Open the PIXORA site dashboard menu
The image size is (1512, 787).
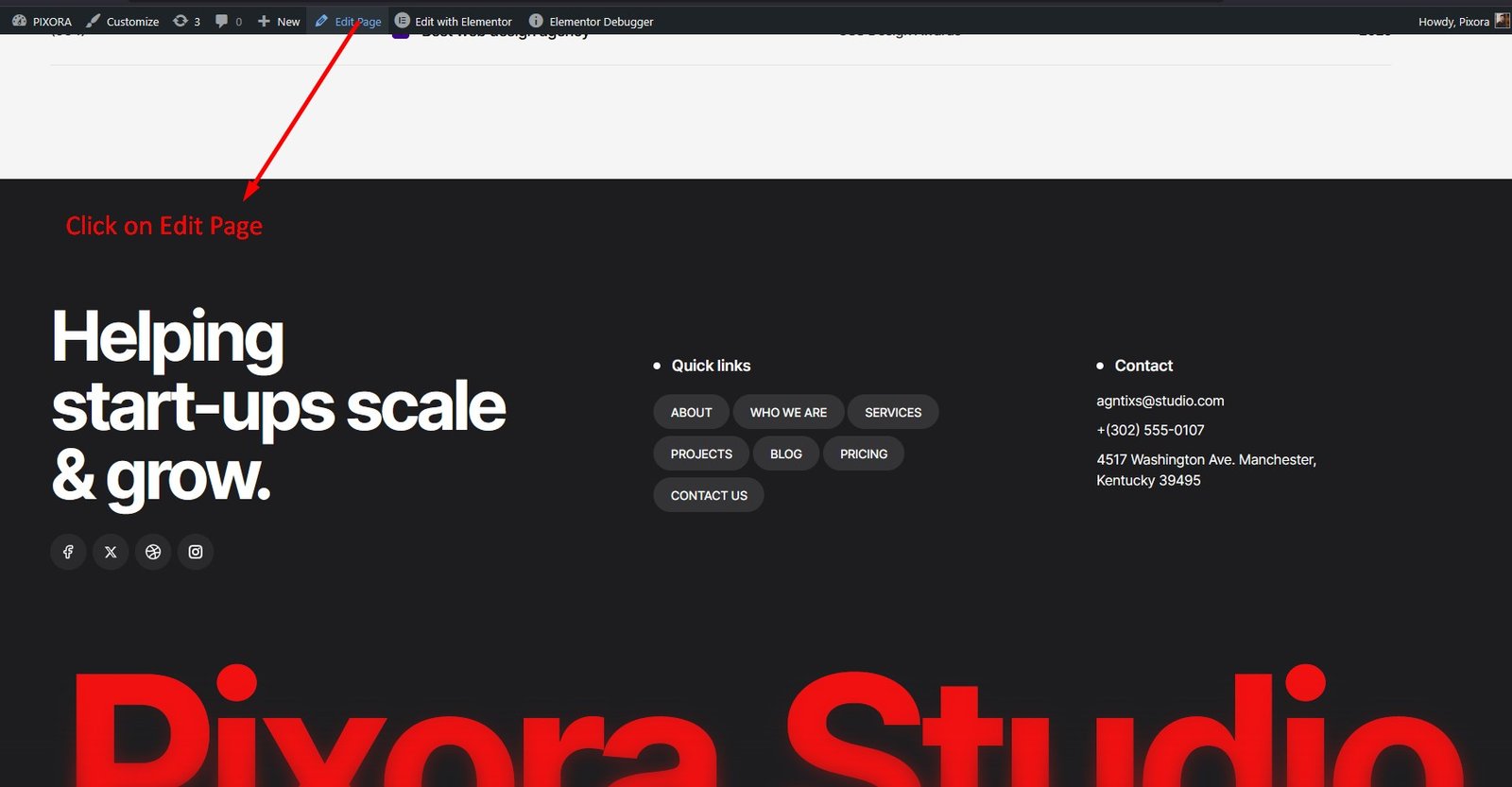(x=43, y=21)
